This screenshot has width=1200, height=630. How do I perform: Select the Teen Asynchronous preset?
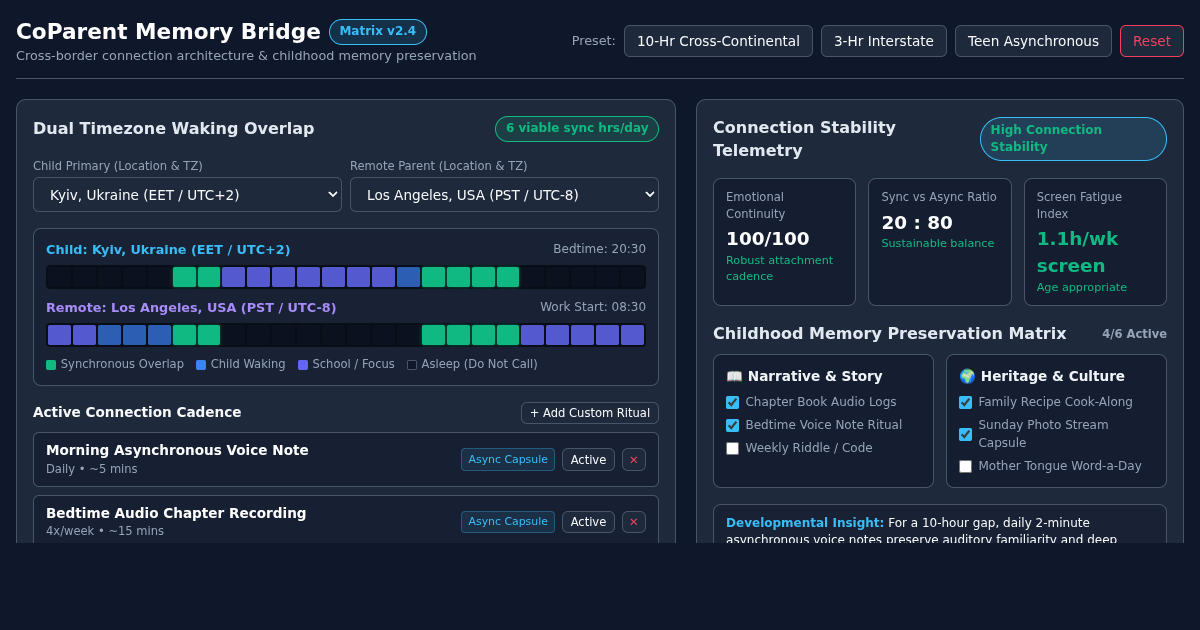pos(1033,41)
